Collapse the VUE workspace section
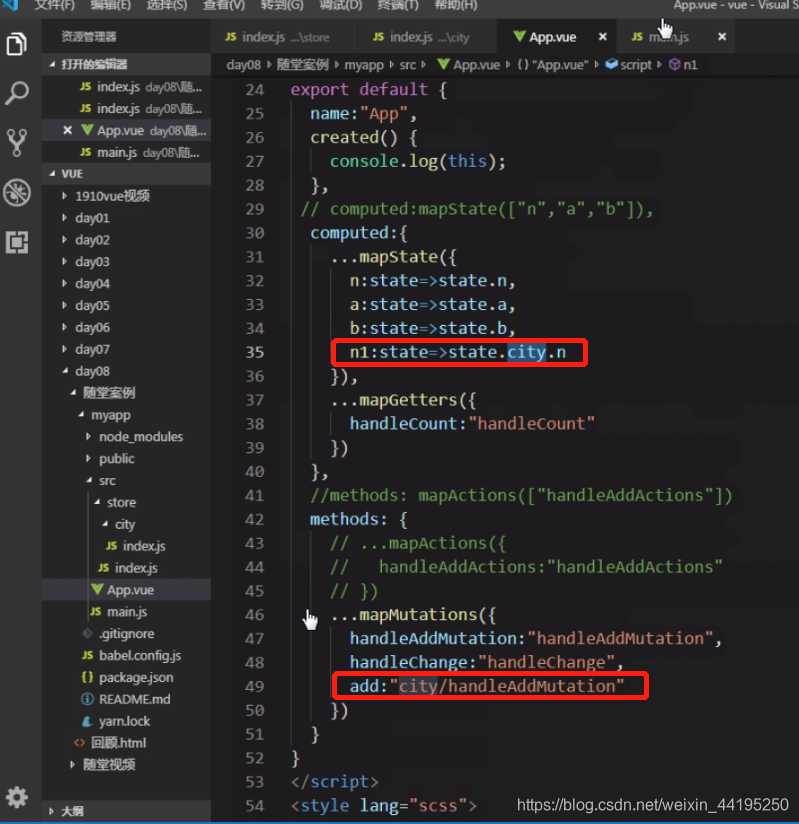 pos(126,173)
